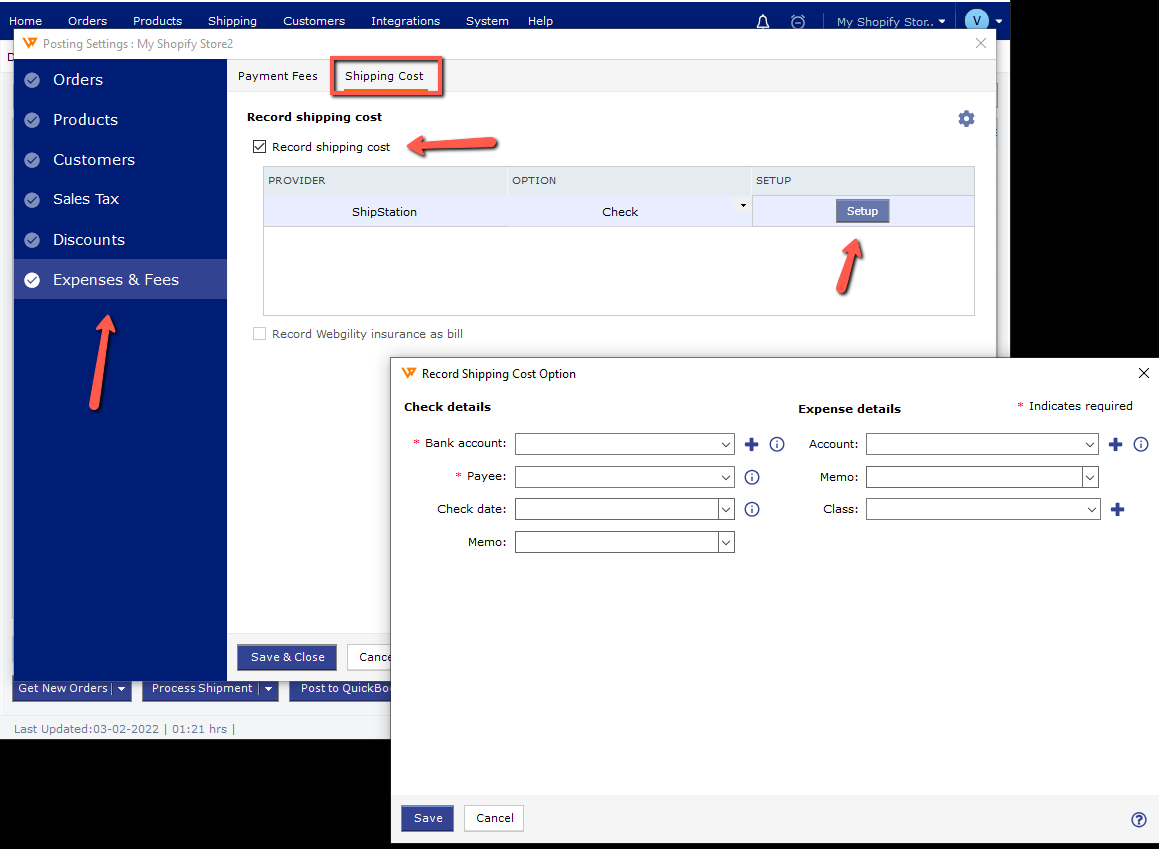Show info for Check date field
Image resolution: width=1159 pixels, height=849 pixels.
[x=752, y=509]
